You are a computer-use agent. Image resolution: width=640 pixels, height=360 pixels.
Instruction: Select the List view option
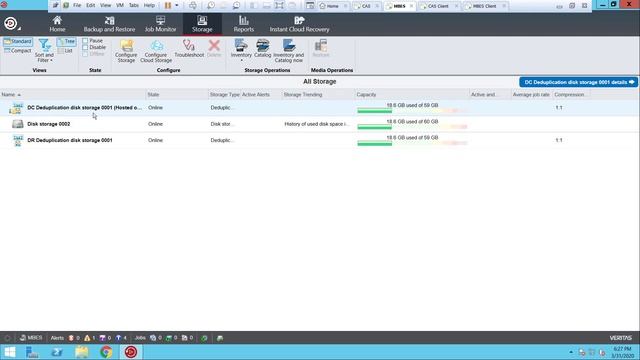pyautogui.click(x=65, y=51)
